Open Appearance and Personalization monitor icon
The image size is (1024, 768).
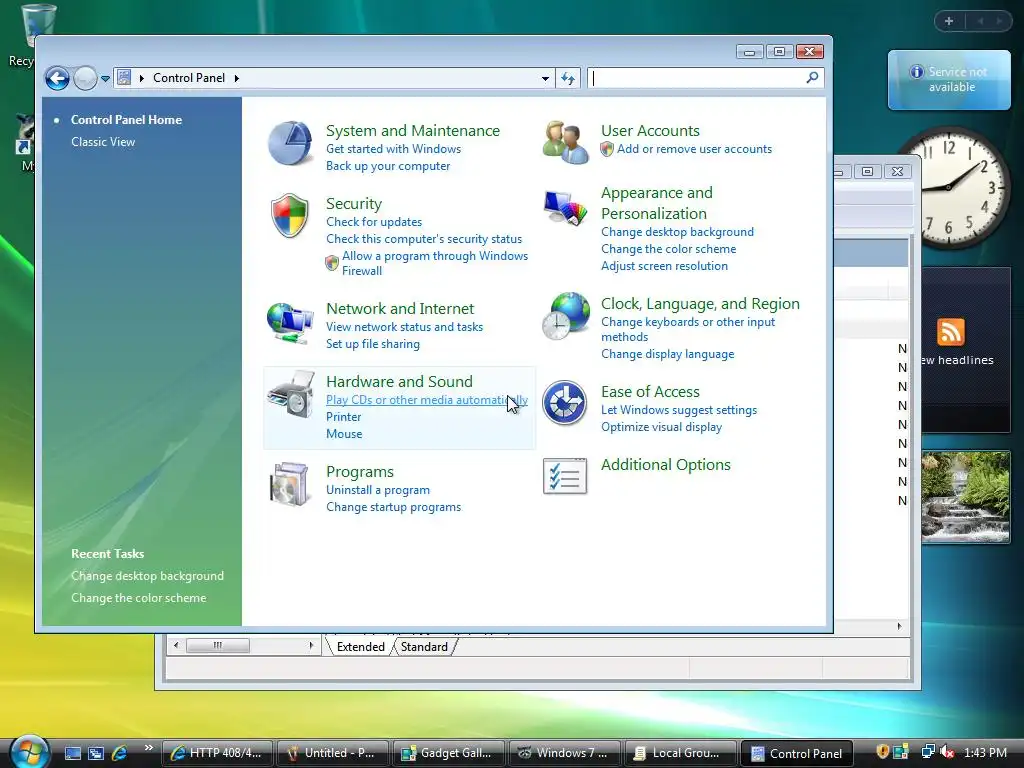[565, 208]
